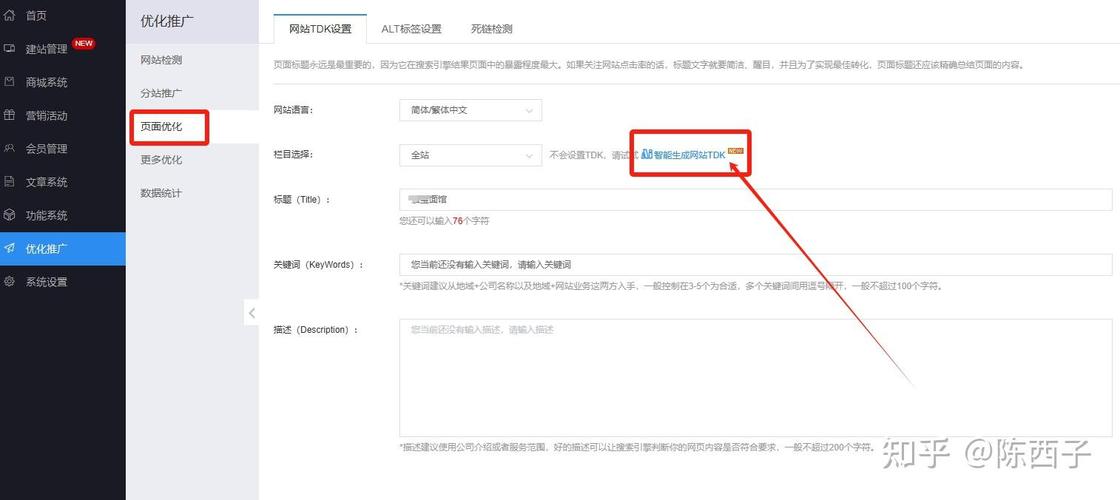Click the 描述 Description text area

coord(755,378)
